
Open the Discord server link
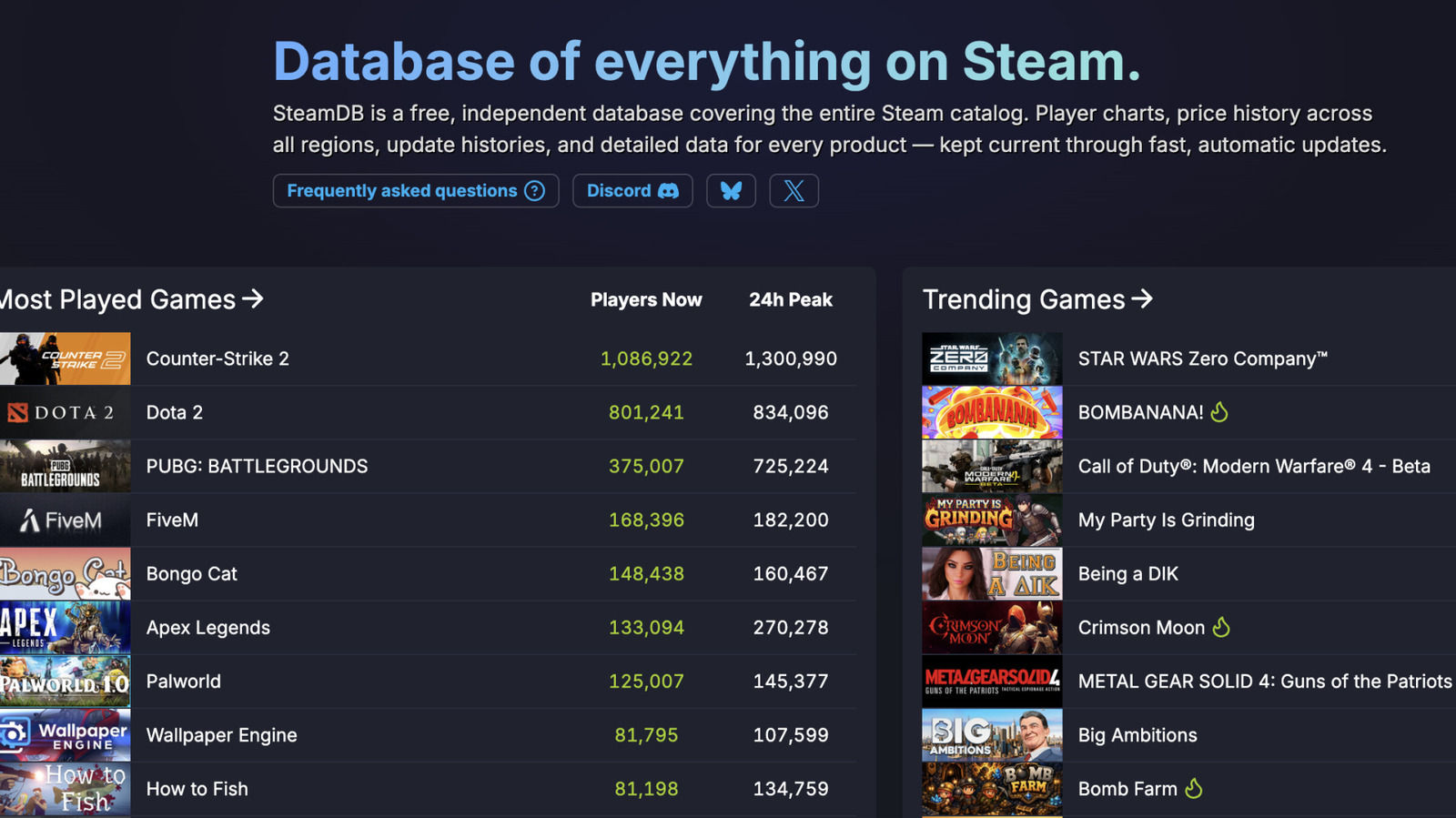632,191
